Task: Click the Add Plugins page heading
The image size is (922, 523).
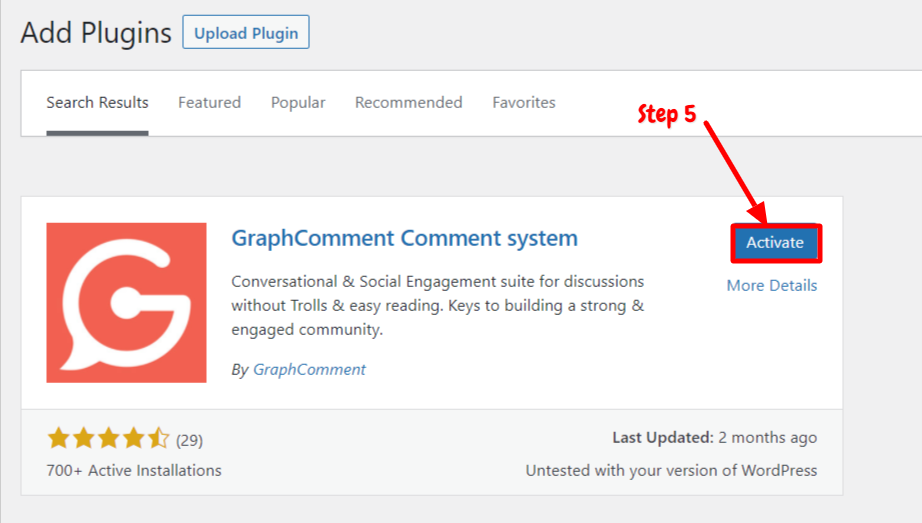Action: click(96, 32)
